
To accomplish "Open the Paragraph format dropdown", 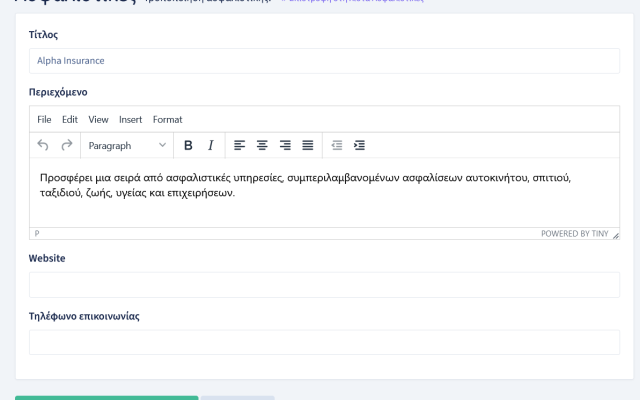I will click(127, 146).
